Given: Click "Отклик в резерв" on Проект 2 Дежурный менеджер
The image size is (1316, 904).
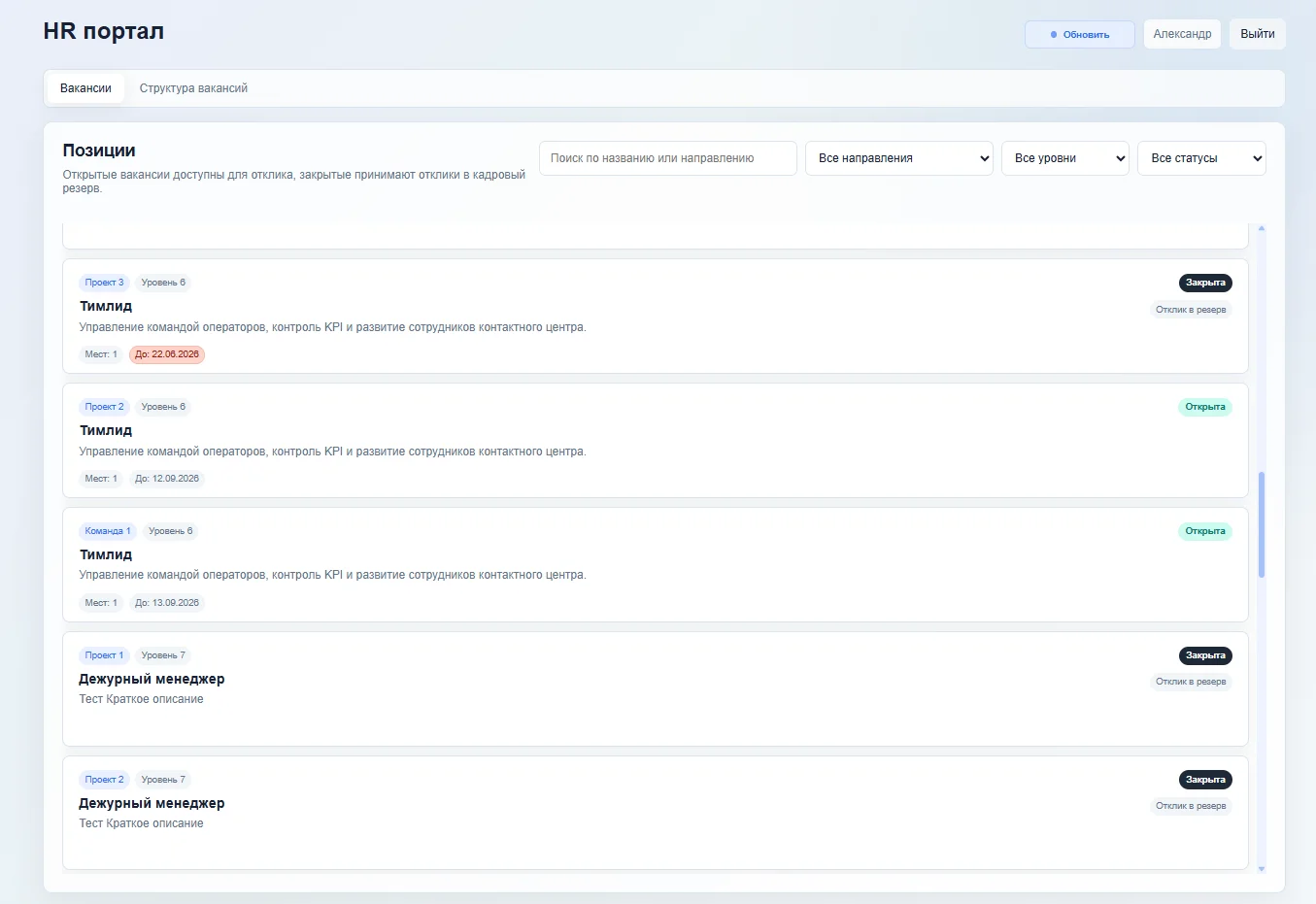Looking at the screenshot, I should 1191,806.
